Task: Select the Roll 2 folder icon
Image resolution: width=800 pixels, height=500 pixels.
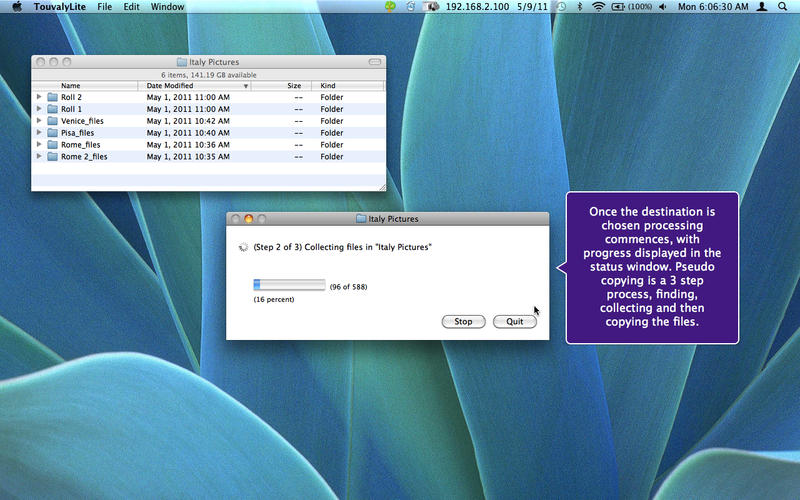Action: click(x=53, y=97)
